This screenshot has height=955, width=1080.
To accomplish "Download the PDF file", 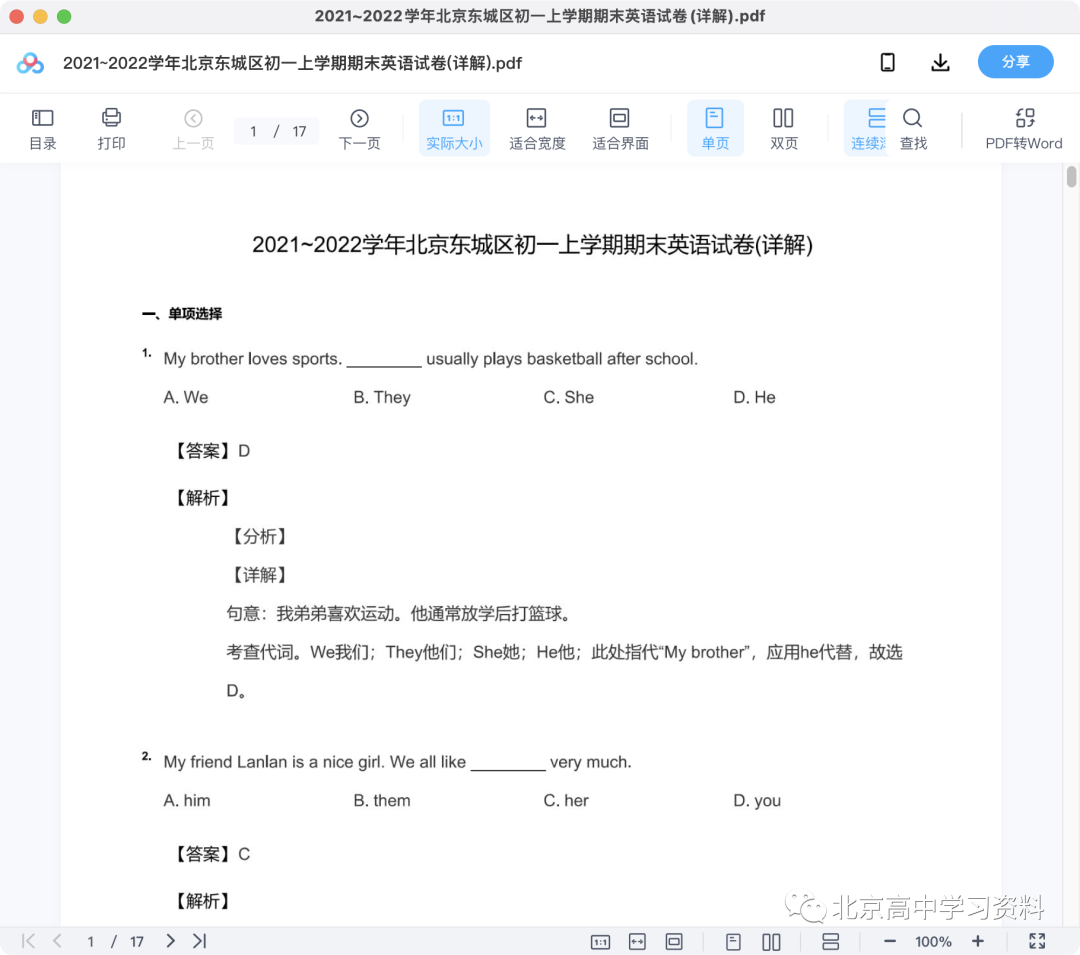I will (x=940, y=63).
